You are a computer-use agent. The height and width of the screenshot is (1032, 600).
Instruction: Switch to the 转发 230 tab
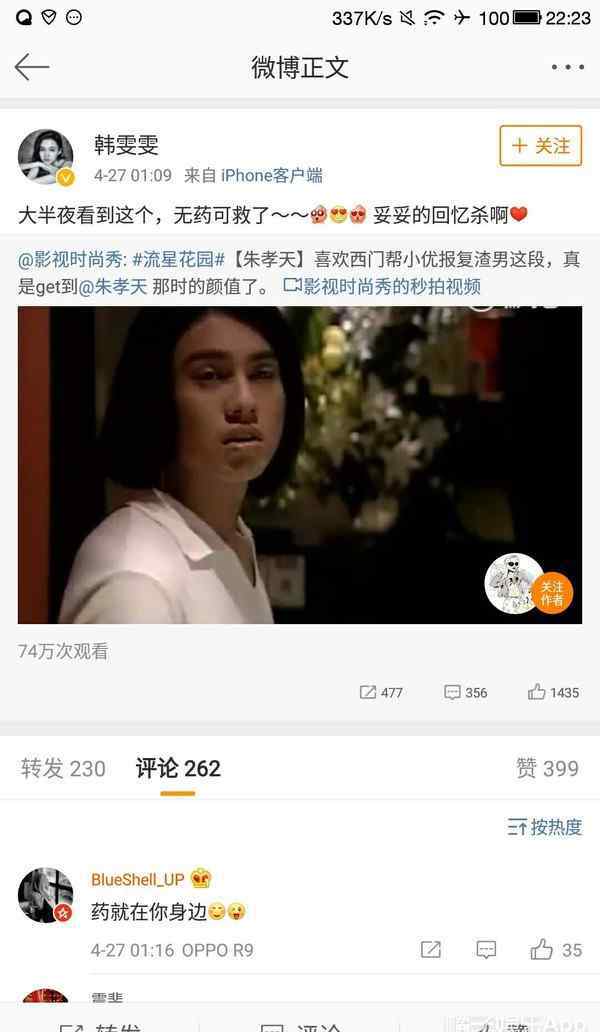63,768
